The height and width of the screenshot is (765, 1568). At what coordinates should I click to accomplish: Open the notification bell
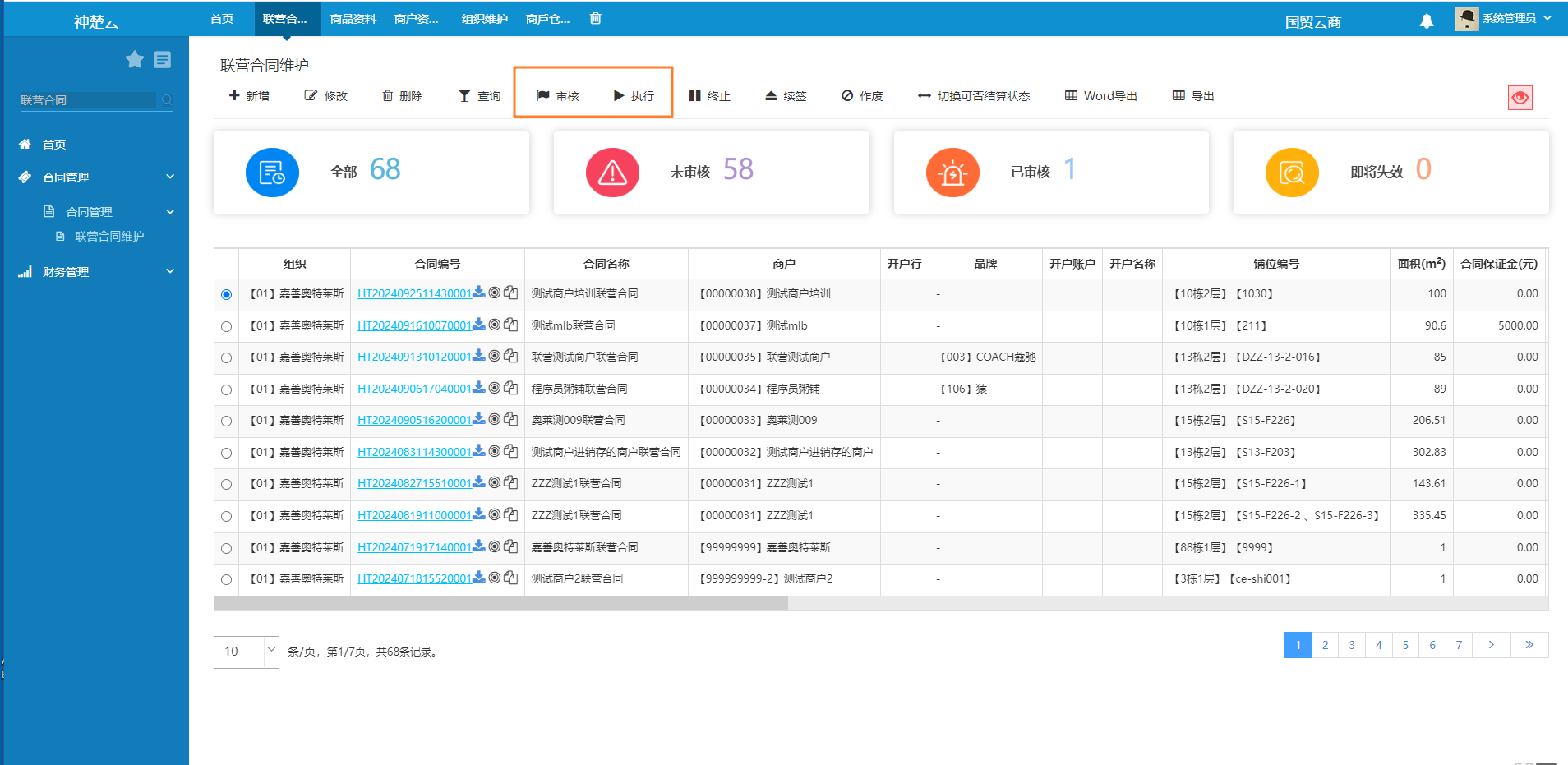(x=1427, y=21)
